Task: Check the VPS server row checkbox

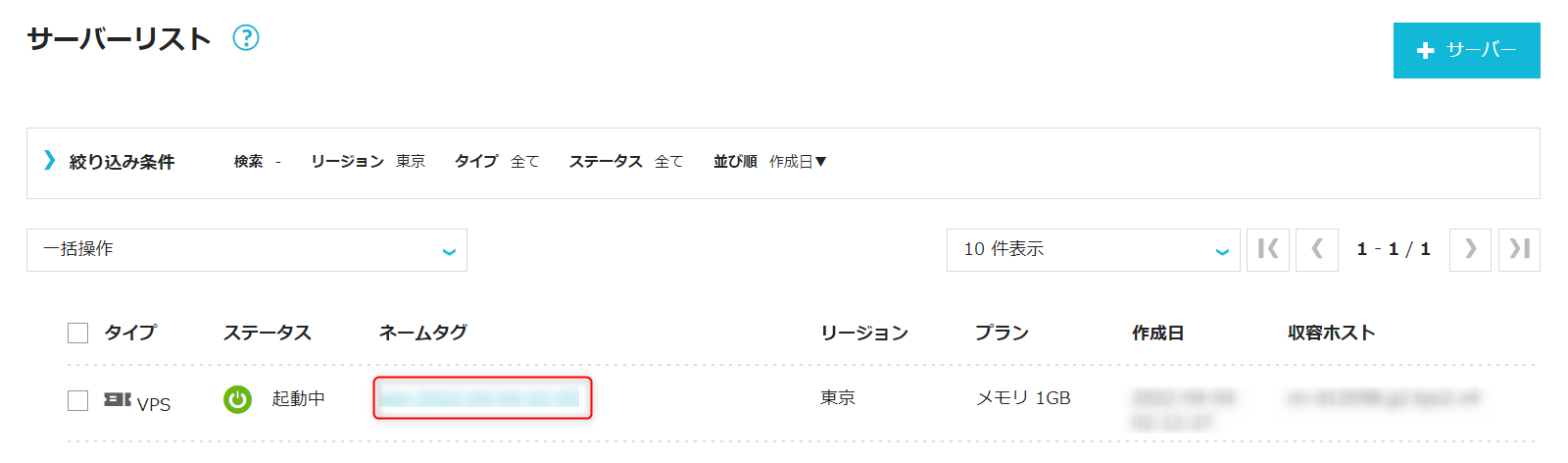Action: [78, 400]
